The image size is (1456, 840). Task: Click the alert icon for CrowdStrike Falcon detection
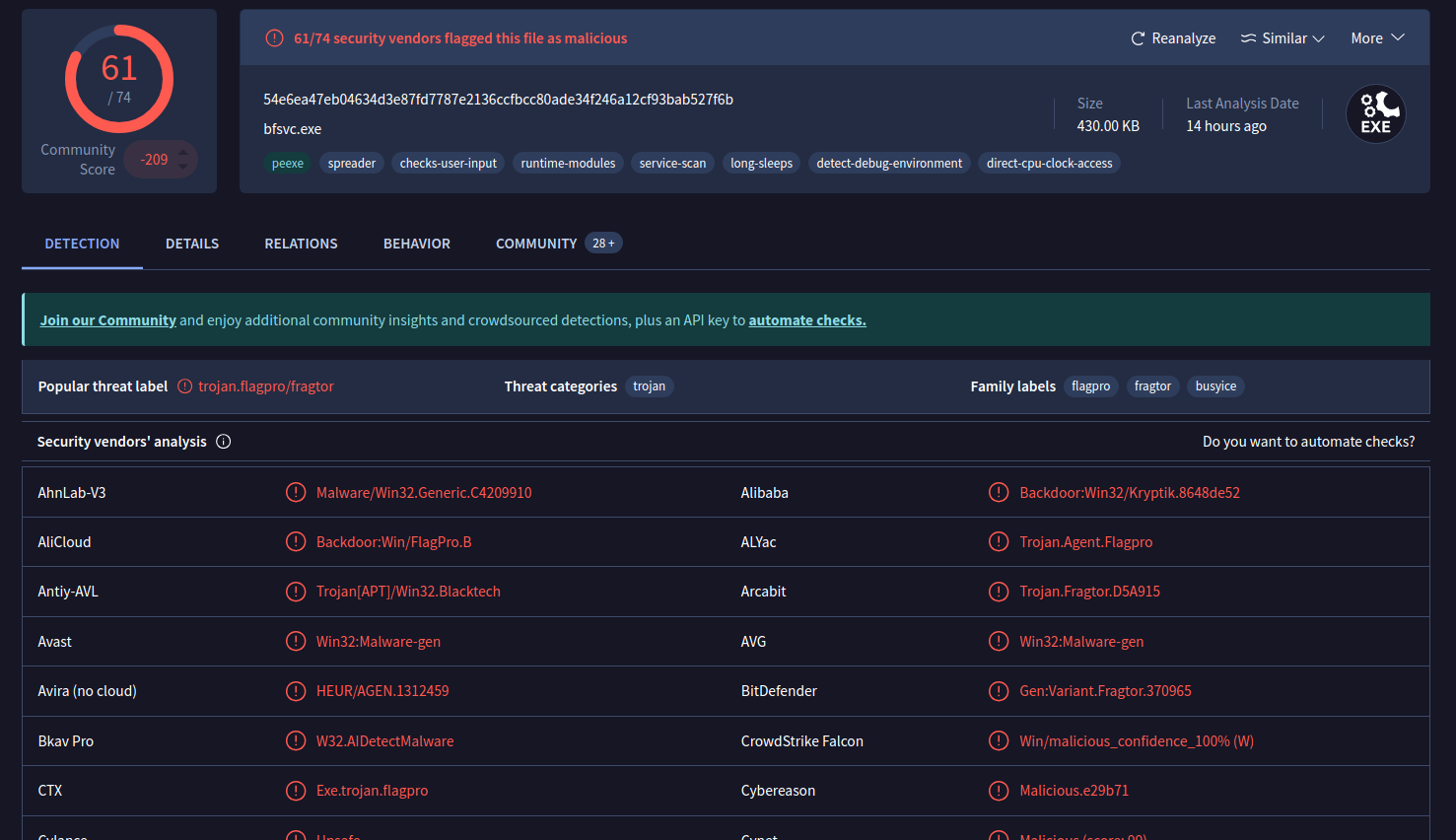click(x=999, y=740)
